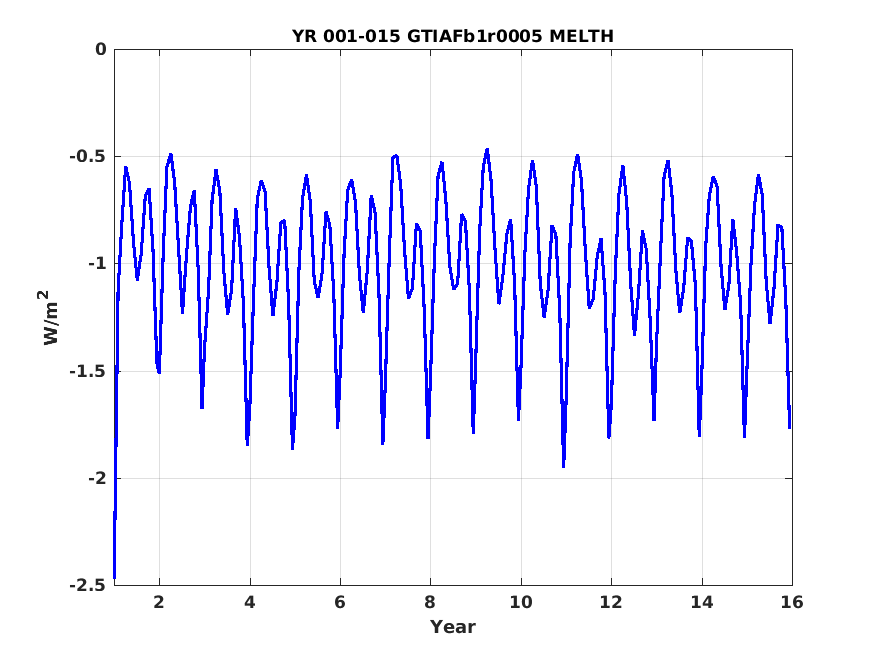The image size is (875, 656).
Task: Click the y-axis tick label "-0.5"
Action: 88,156
